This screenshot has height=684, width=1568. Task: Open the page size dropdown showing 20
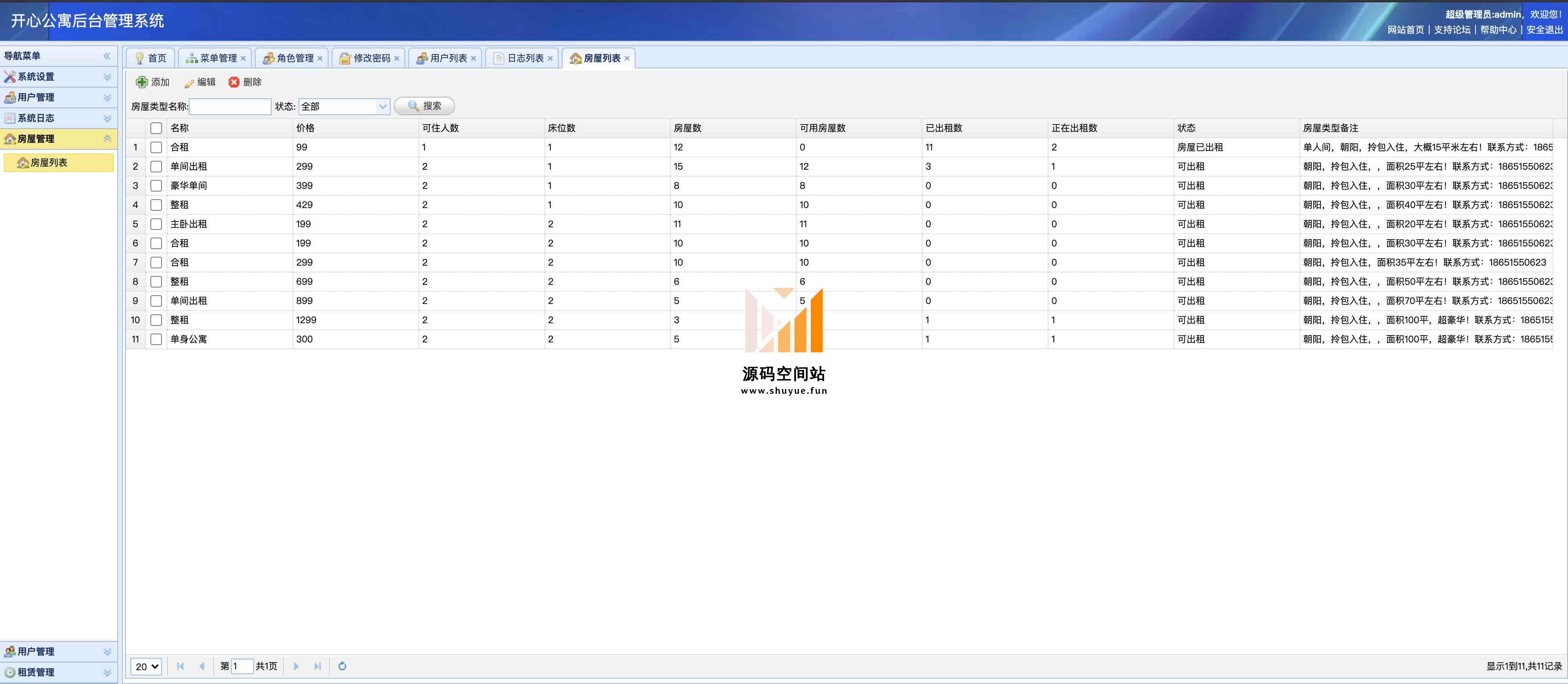(x=146, y=666)
